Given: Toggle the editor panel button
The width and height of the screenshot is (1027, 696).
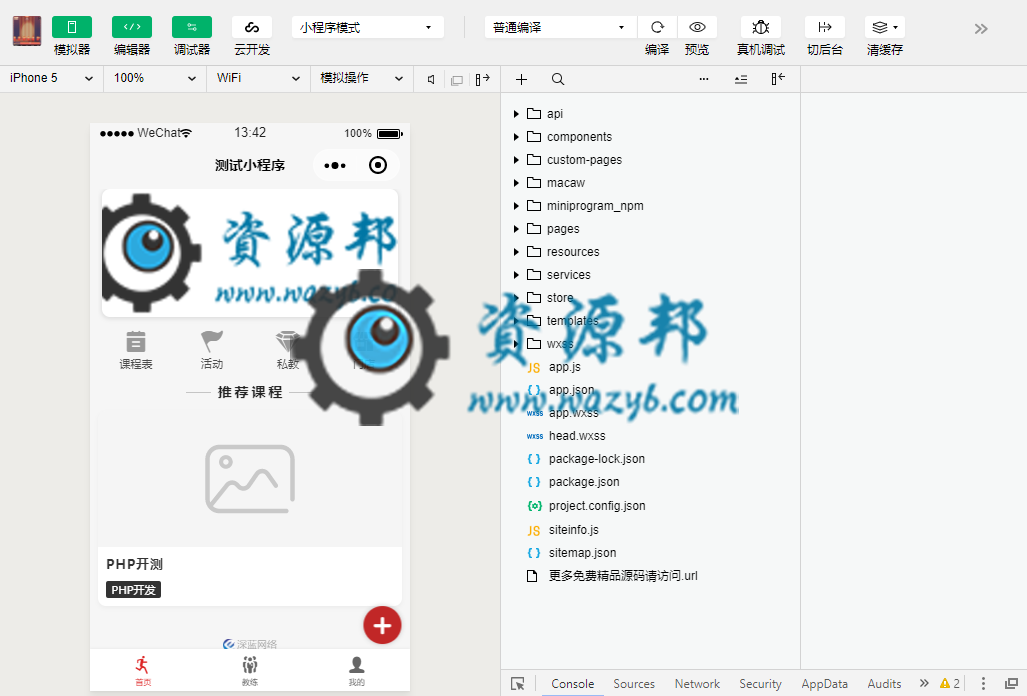Looking at the screenshot, I should click(x=132, y=27).
